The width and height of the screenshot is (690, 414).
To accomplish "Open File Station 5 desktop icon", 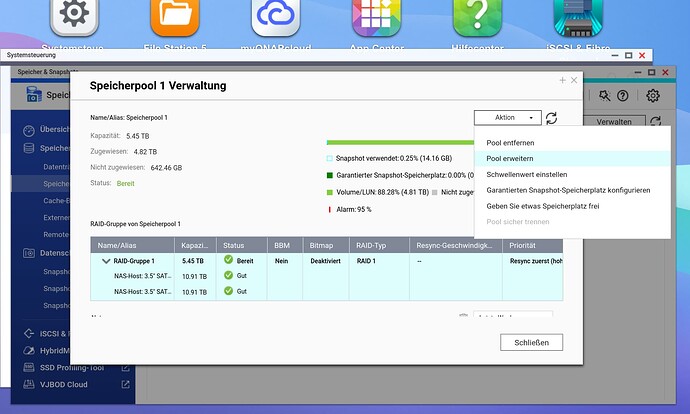I will tap(175, 18).
